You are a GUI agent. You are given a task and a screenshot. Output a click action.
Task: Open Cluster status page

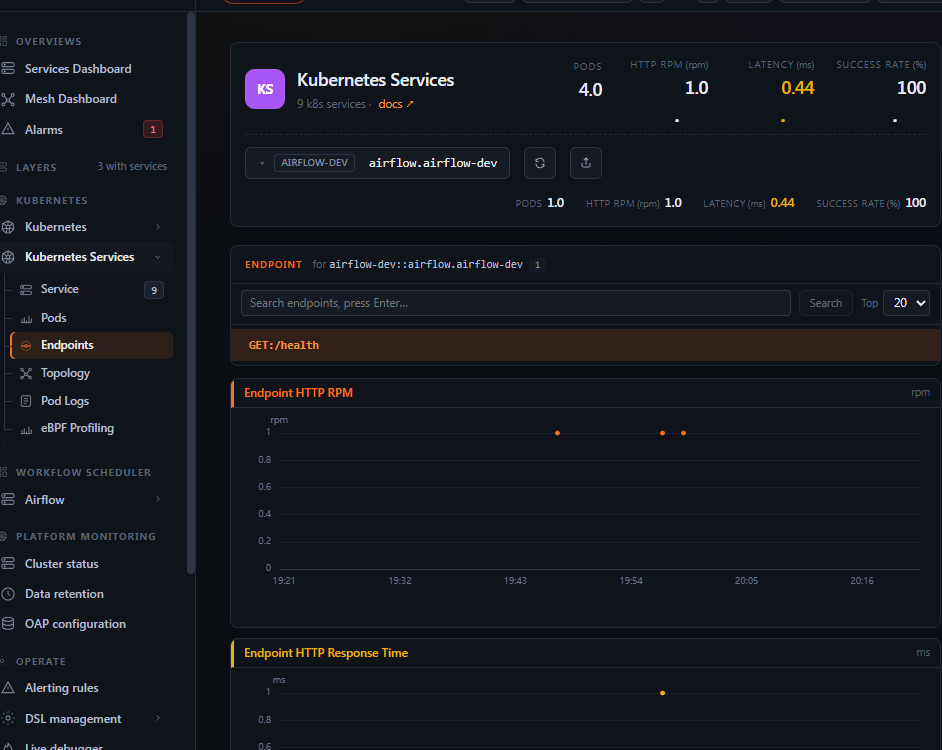coord(61,564)
